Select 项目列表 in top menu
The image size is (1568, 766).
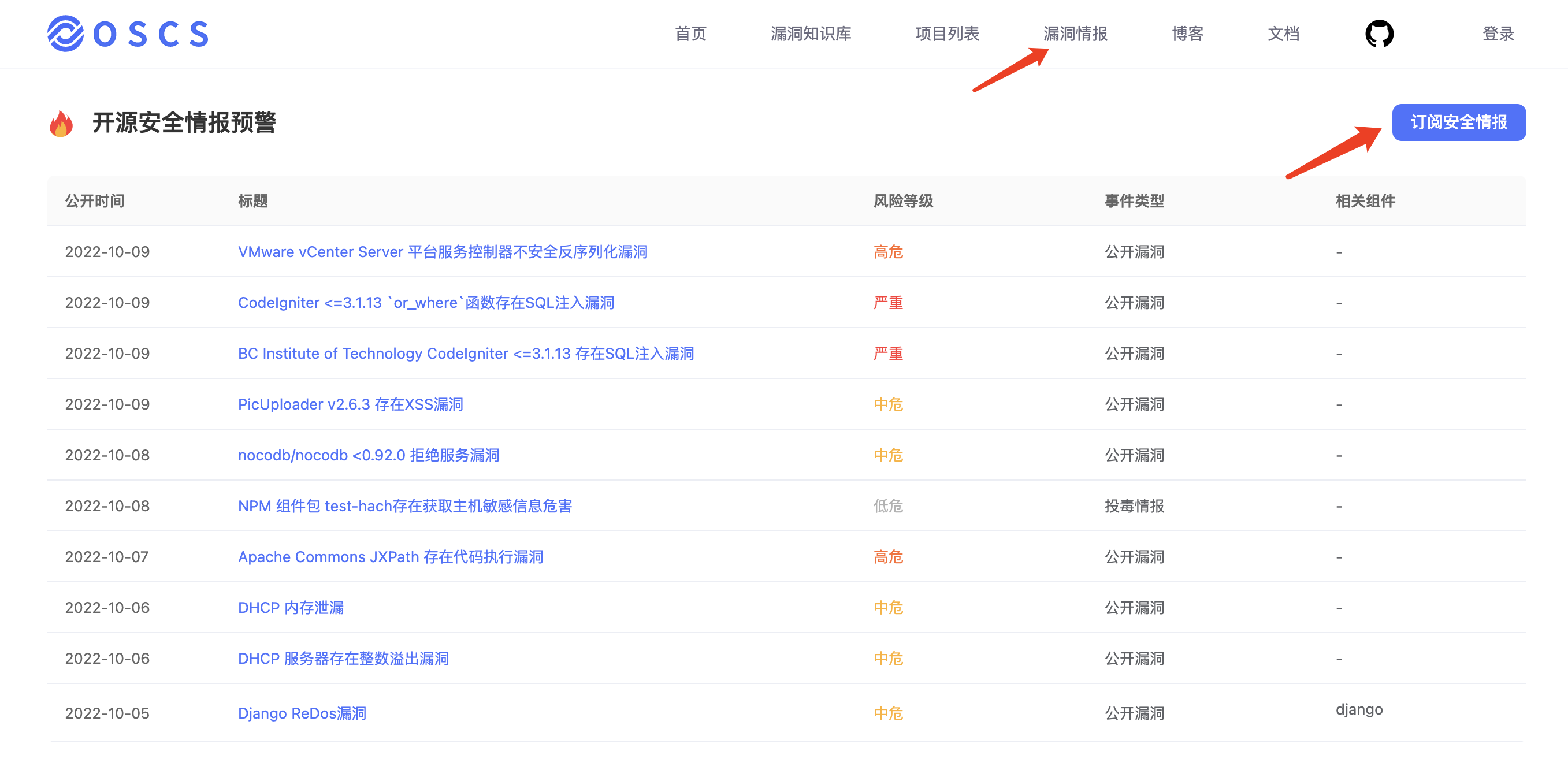pos(946,34)
